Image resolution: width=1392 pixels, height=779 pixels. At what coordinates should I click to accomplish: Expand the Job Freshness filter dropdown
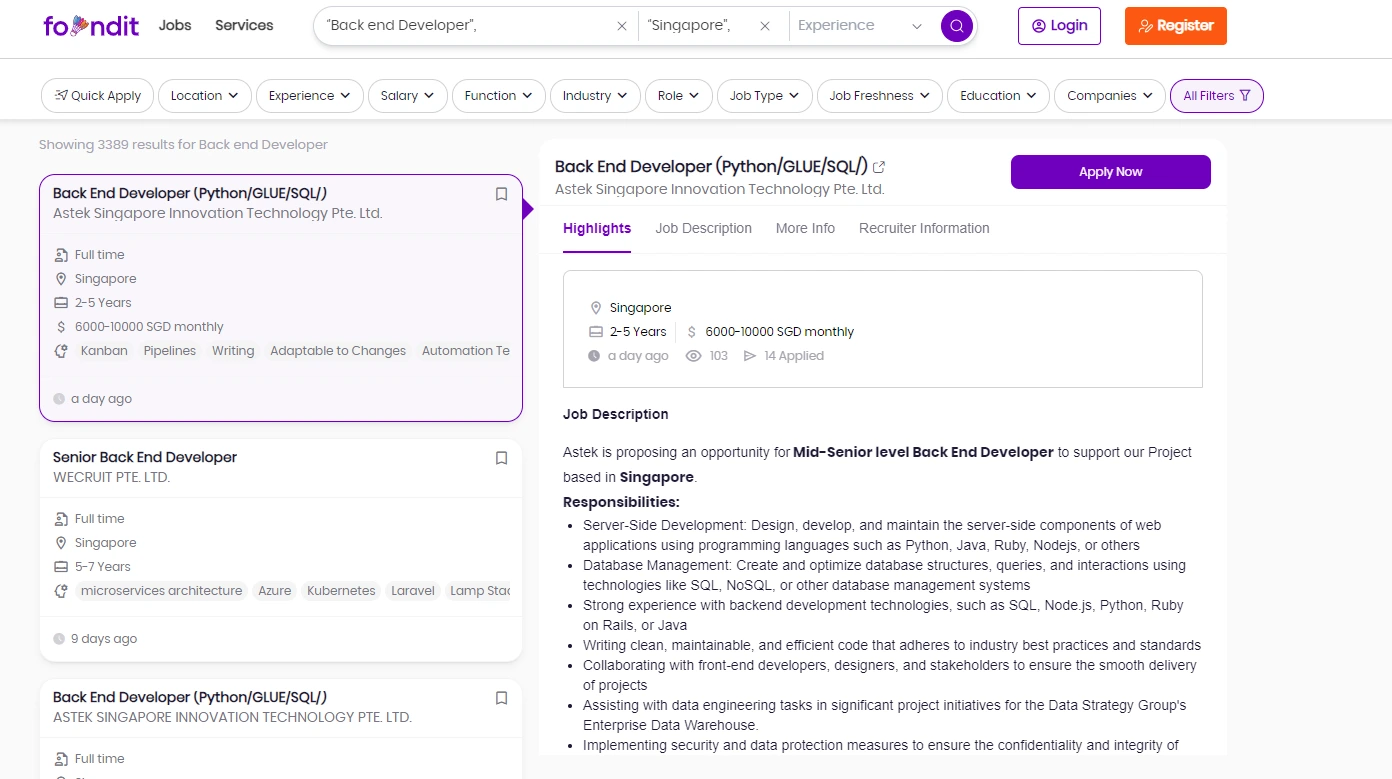tap(880, 96)
